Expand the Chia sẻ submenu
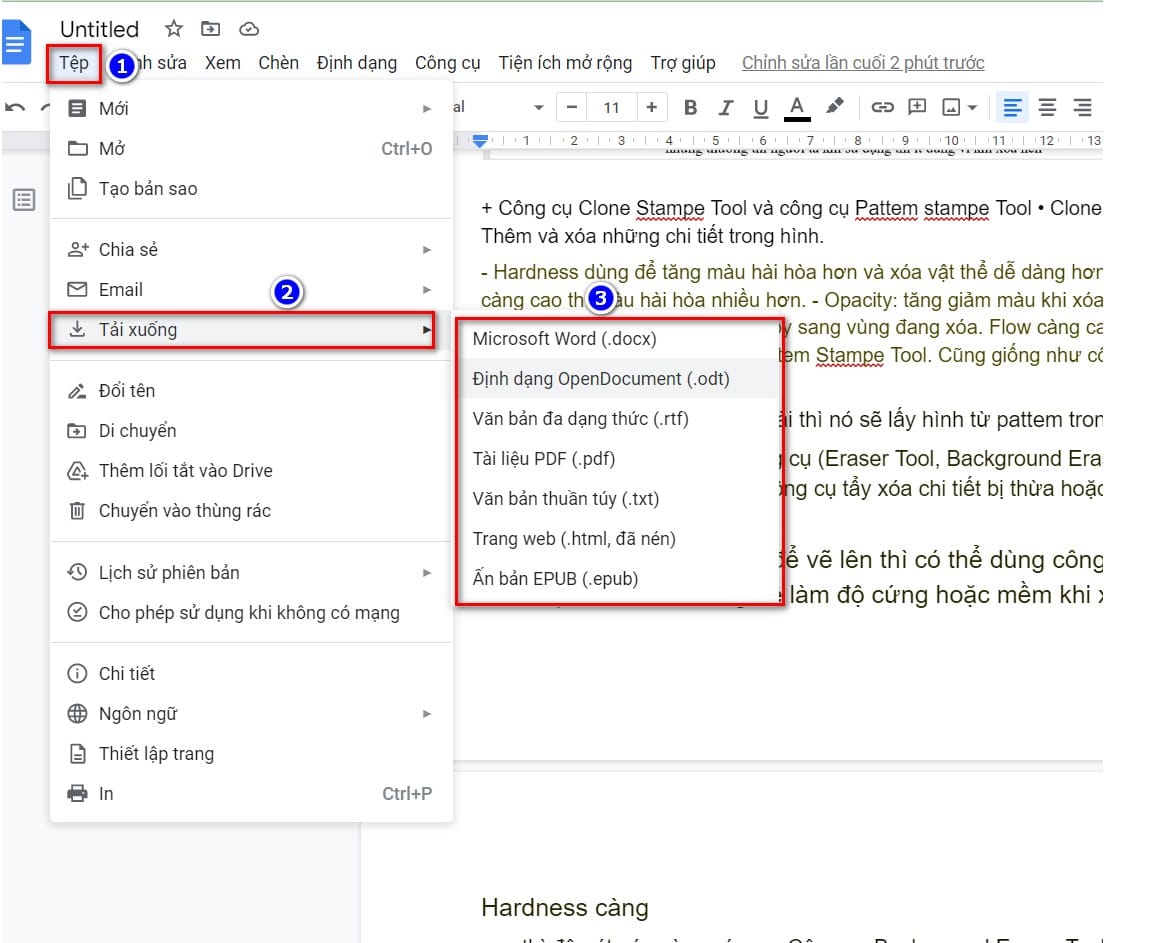The height and width of the screenshot is (943, 1159). point(251,250)
